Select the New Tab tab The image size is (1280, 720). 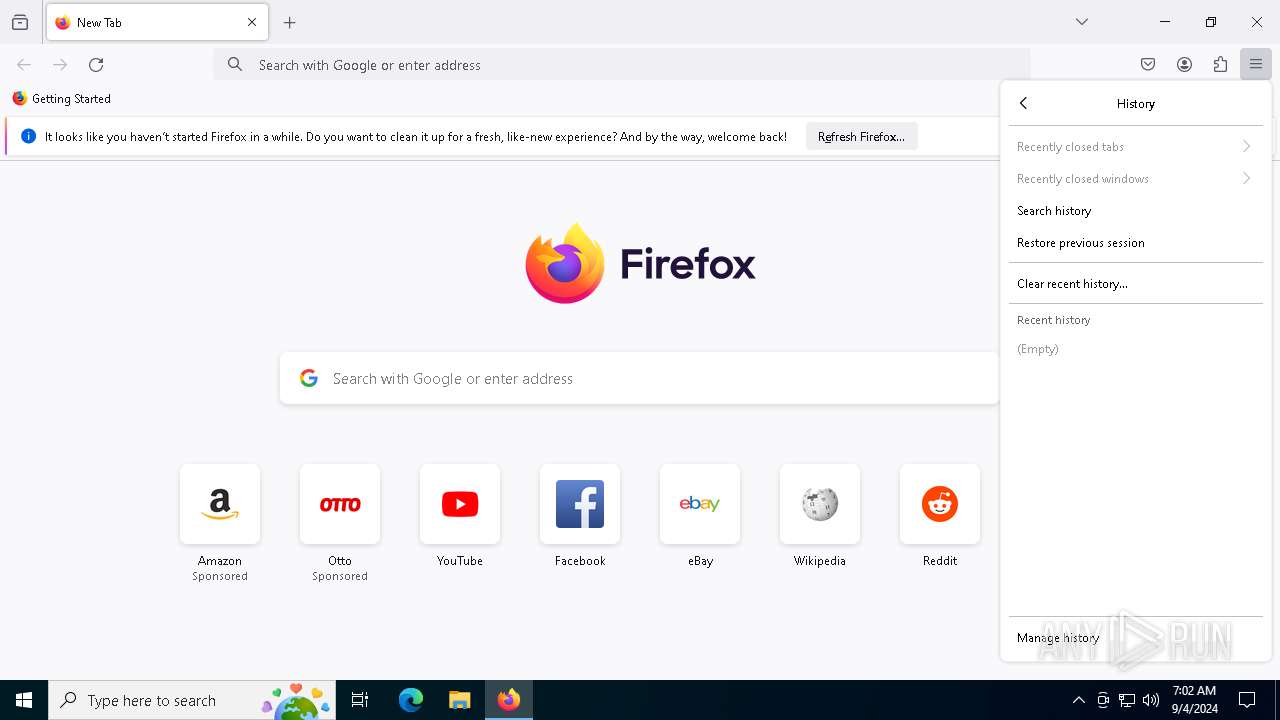[x=157, y=22]
